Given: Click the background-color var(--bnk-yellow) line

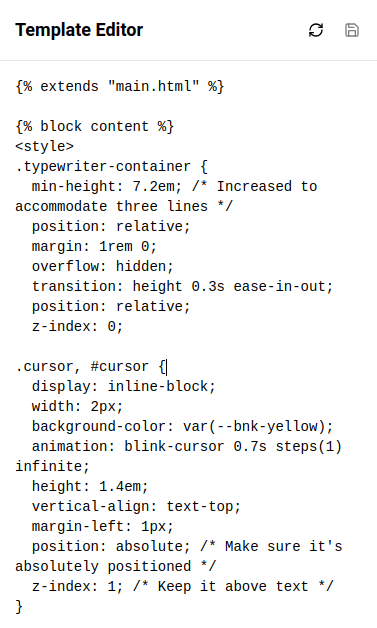Looking at the screenshot, I should 182,427.
